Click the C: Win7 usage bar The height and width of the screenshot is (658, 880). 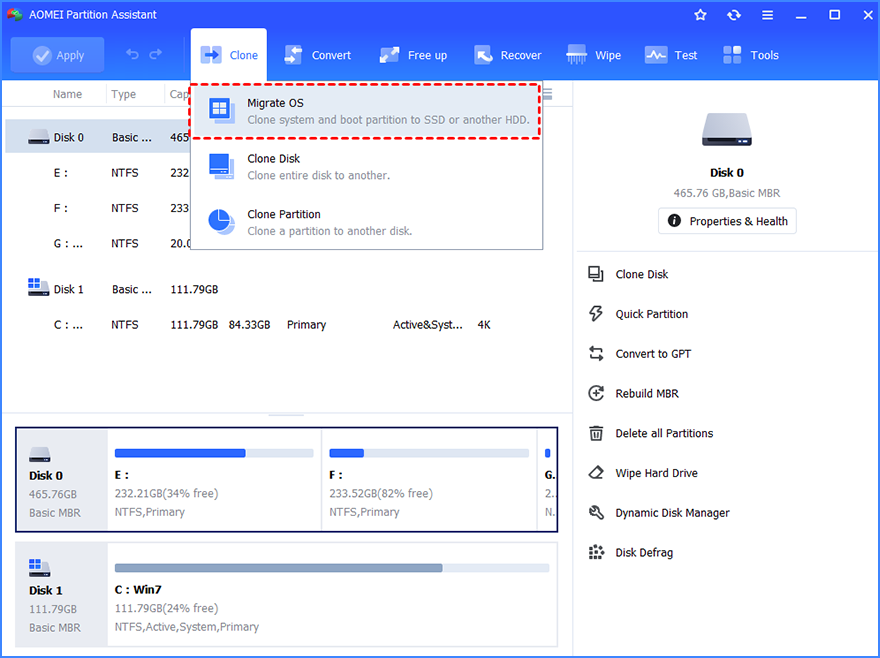point(332,568)
